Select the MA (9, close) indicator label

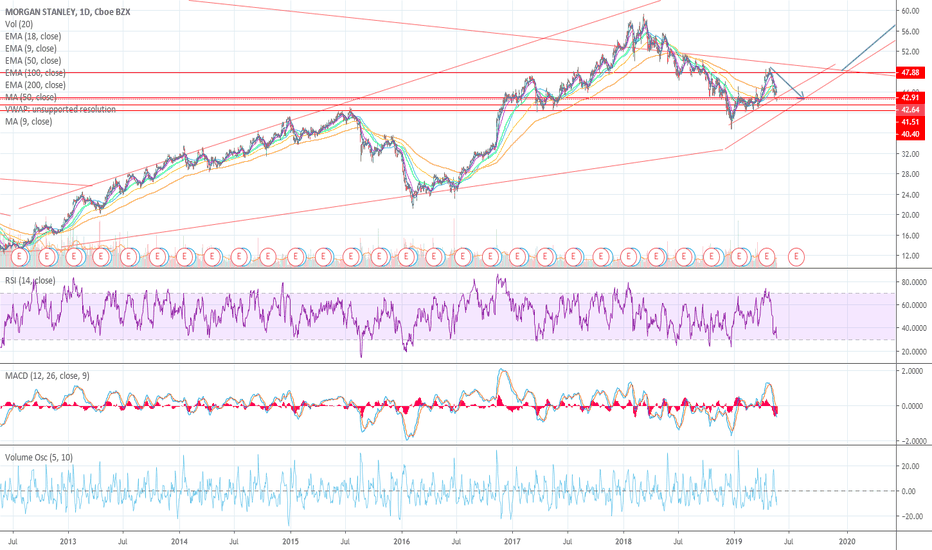pos(29,121)
